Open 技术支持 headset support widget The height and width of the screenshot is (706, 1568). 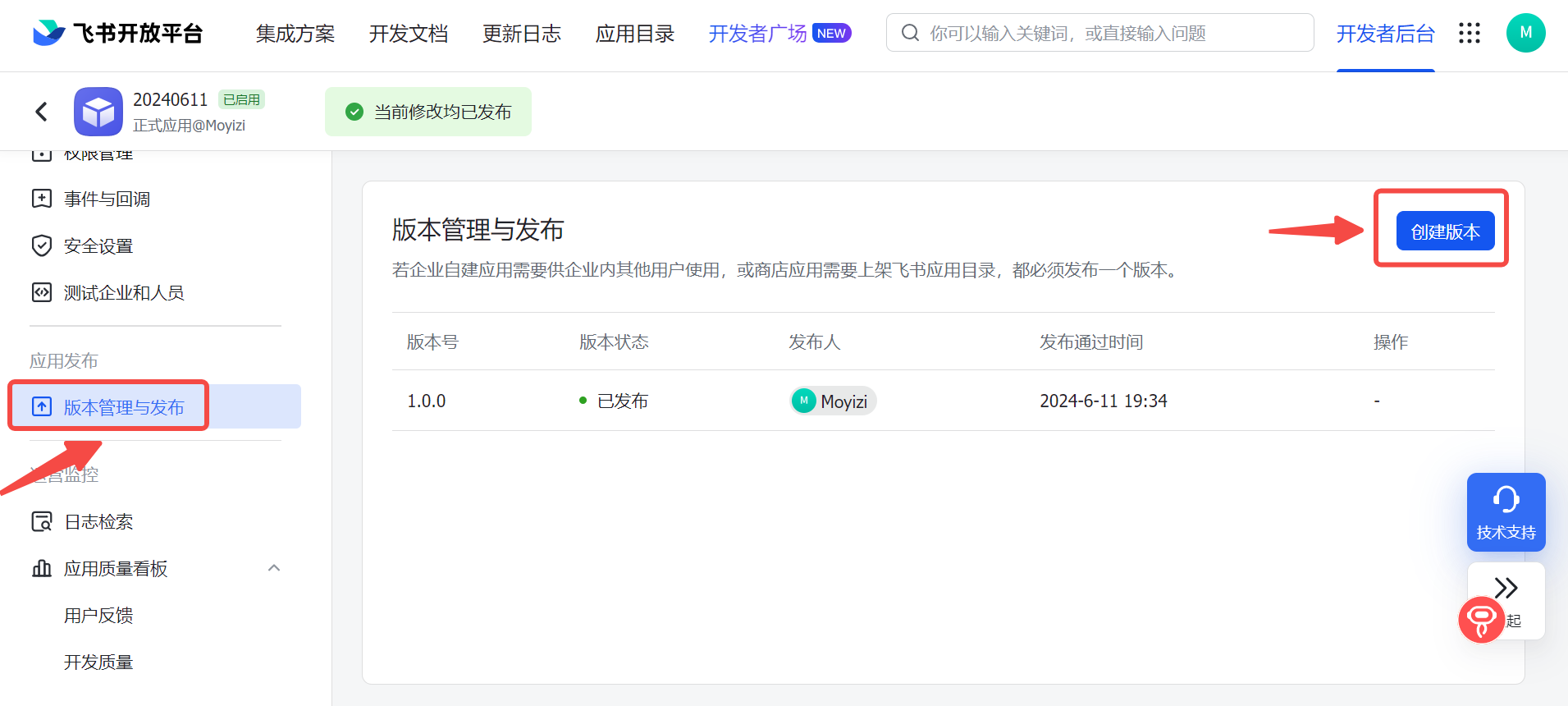click(1506, 511)
